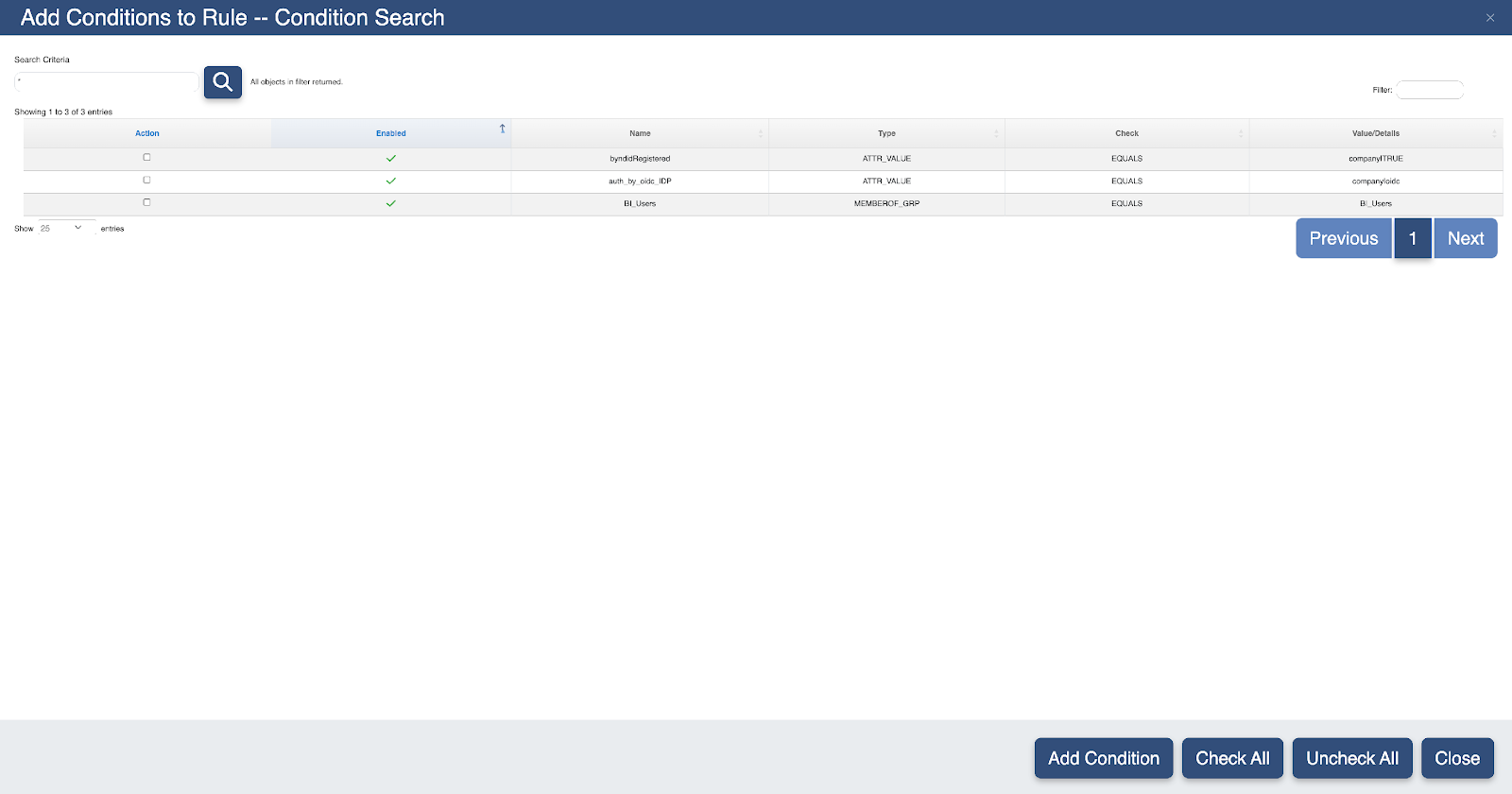Image resolution: width=1512 pixels, height=794 pixels.
Task: Click the Uncheck All button
Action: (1352, 758)
